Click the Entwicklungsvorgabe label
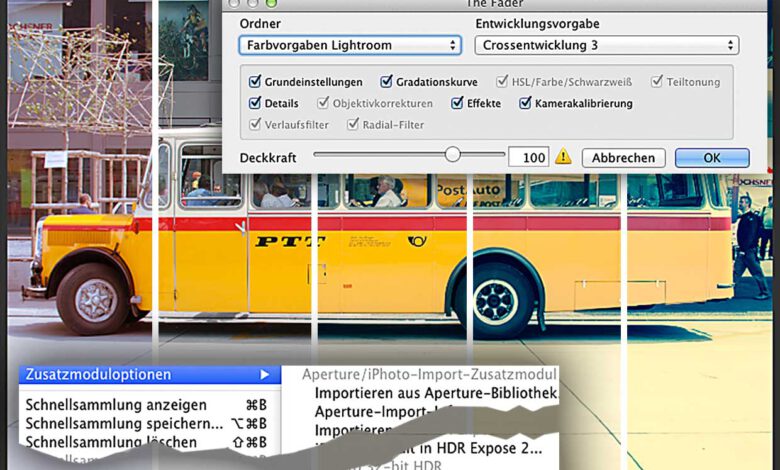This screenshot has height=470, width=780. pyautogui.click(x=537, y=24)
